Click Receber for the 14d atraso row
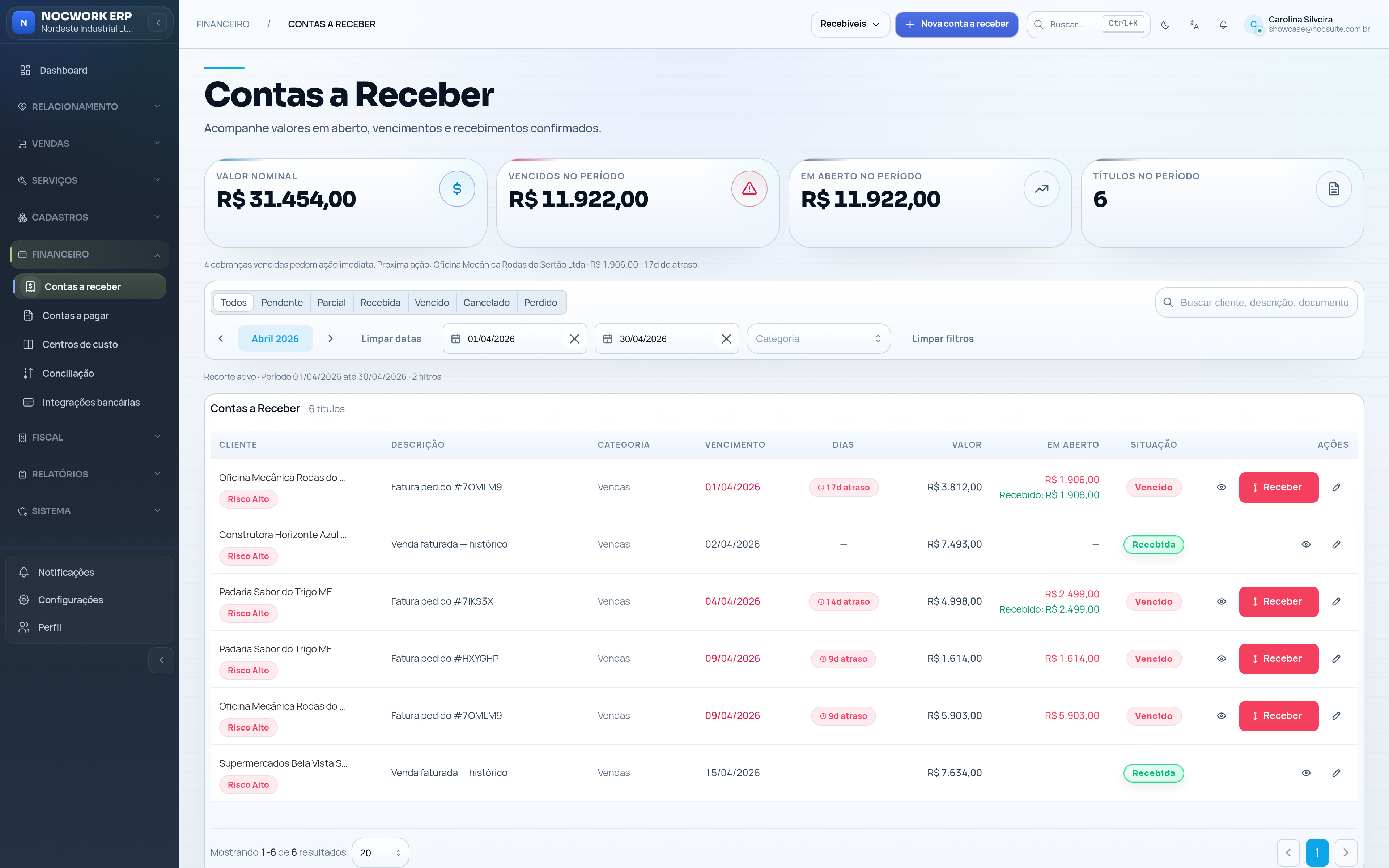This screenshot has height=868, width=1389. (x=1278, y=601)
